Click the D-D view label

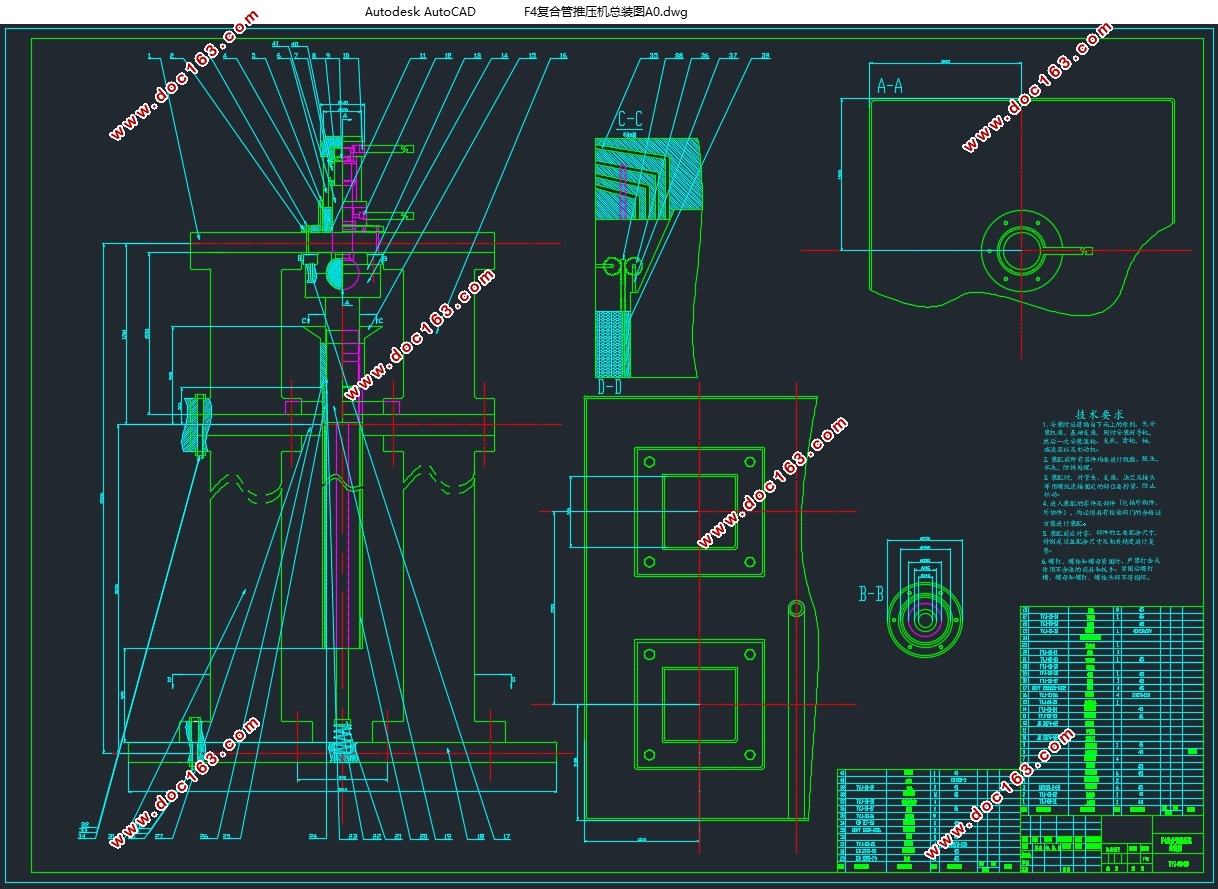click(610, 386)
